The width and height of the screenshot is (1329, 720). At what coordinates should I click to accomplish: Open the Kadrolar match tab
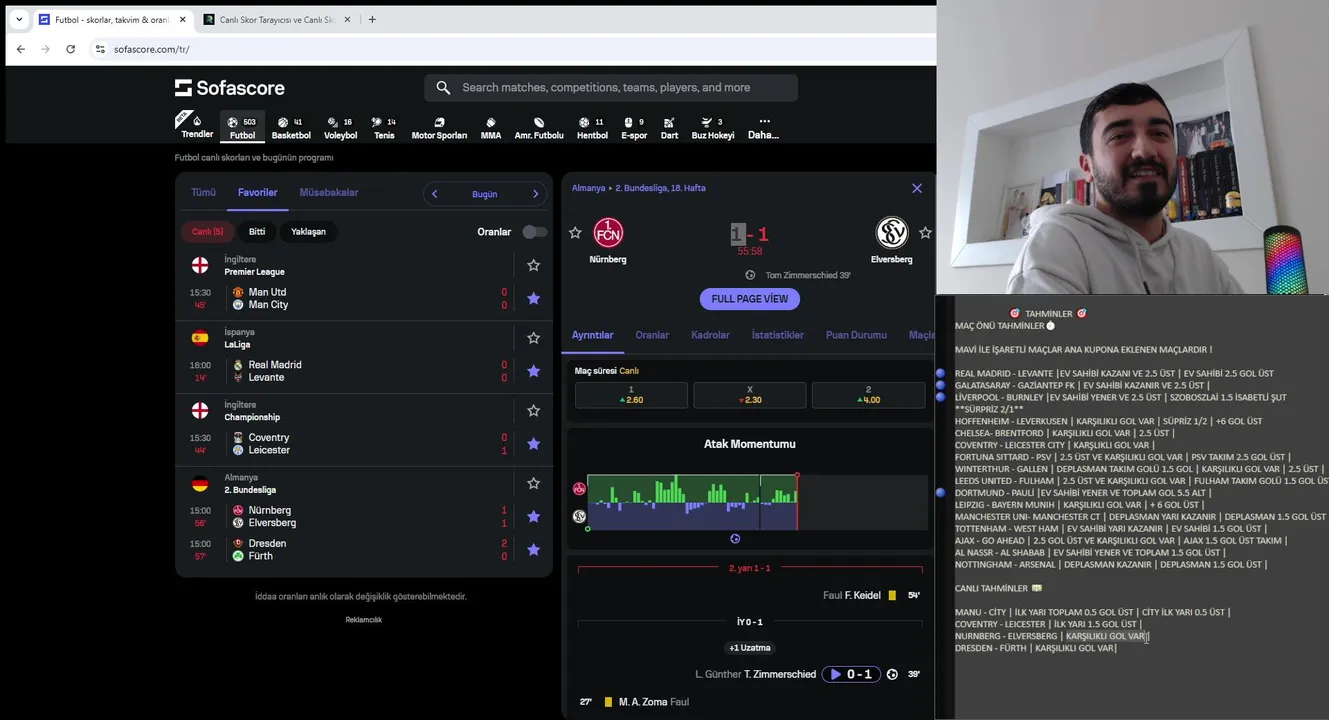point(710,335)
